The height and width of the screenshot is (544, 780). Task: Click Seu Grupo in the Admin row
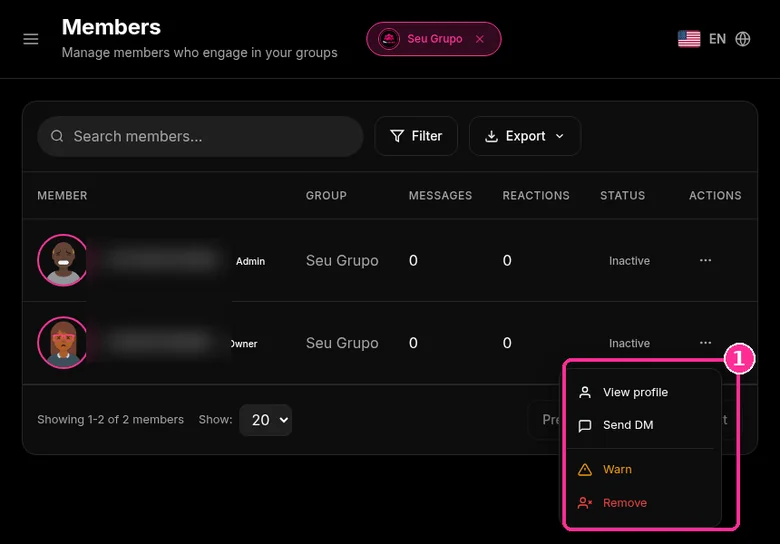pyautogui.click(x=342, y=261)
